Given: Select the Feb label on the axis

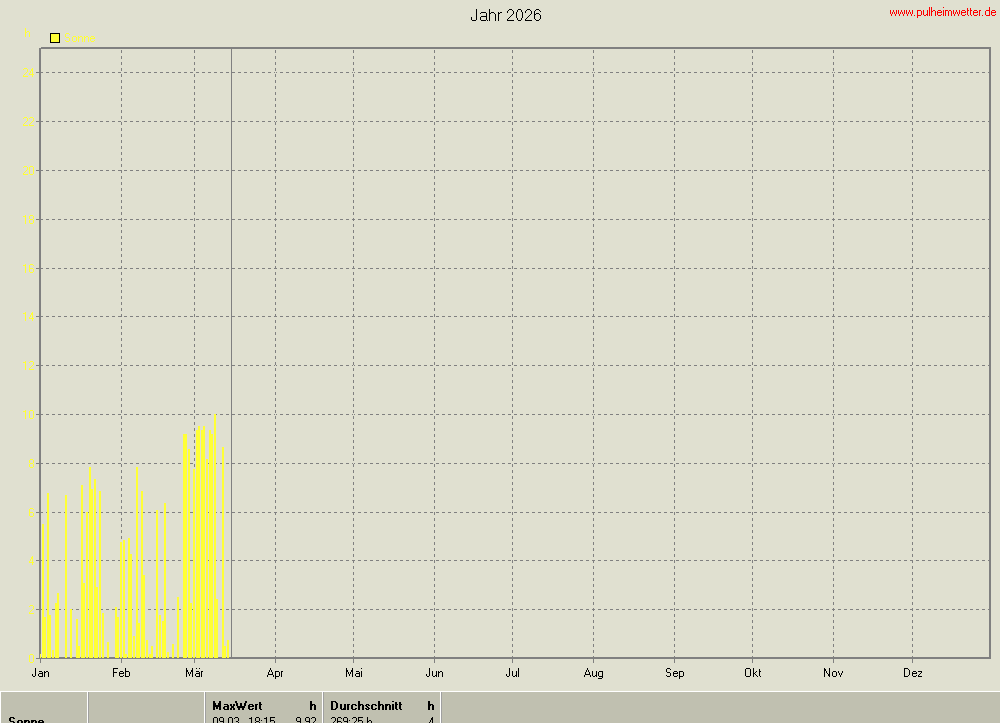Looking at the screenshot, I should click(x=121, y=673).
